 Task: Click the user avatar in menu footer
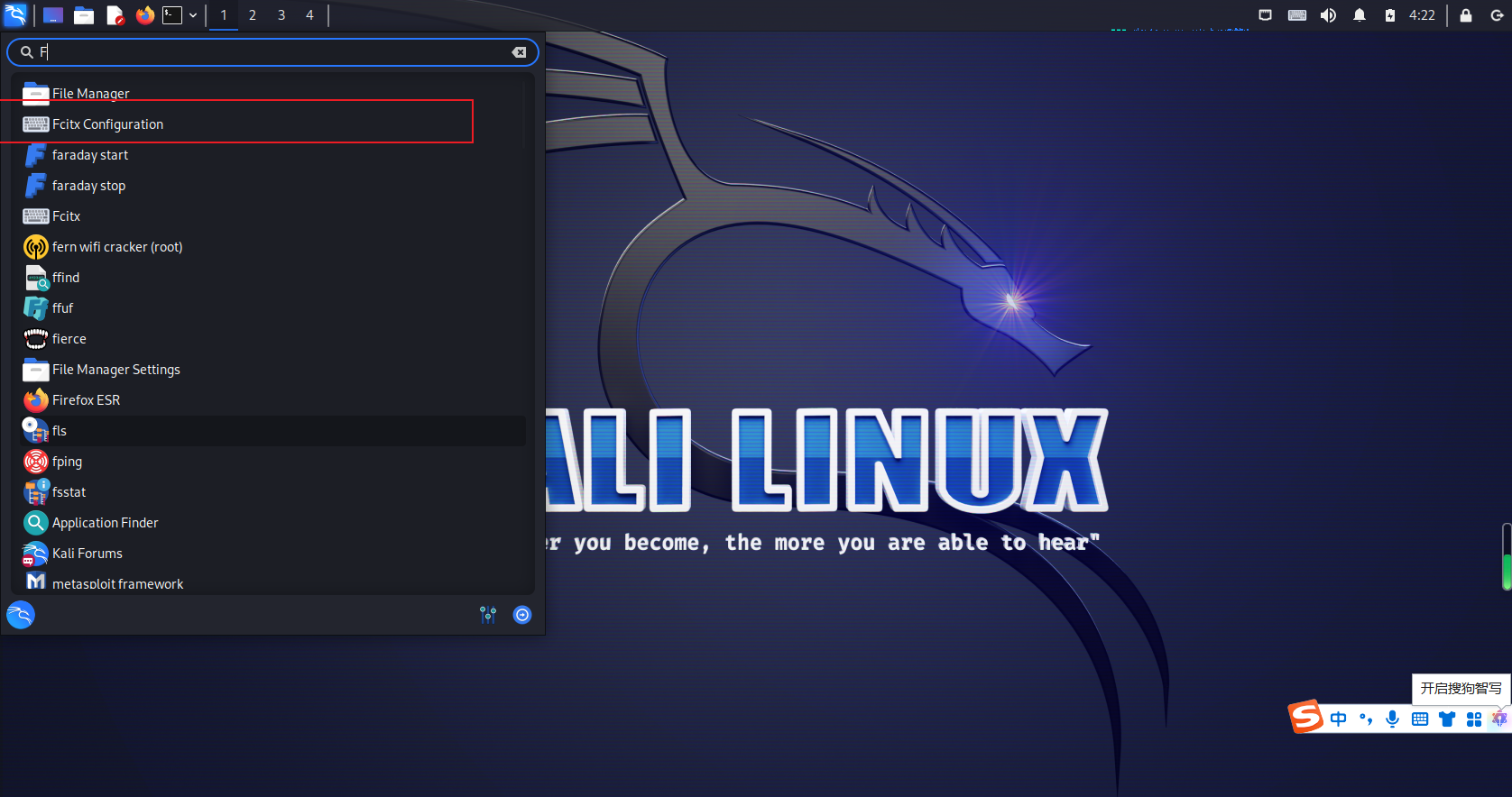[21, 615]
